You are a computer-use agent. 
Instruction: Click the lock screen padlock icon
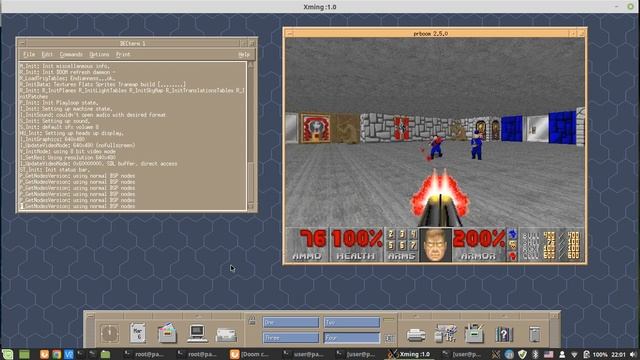click(252, 320)
